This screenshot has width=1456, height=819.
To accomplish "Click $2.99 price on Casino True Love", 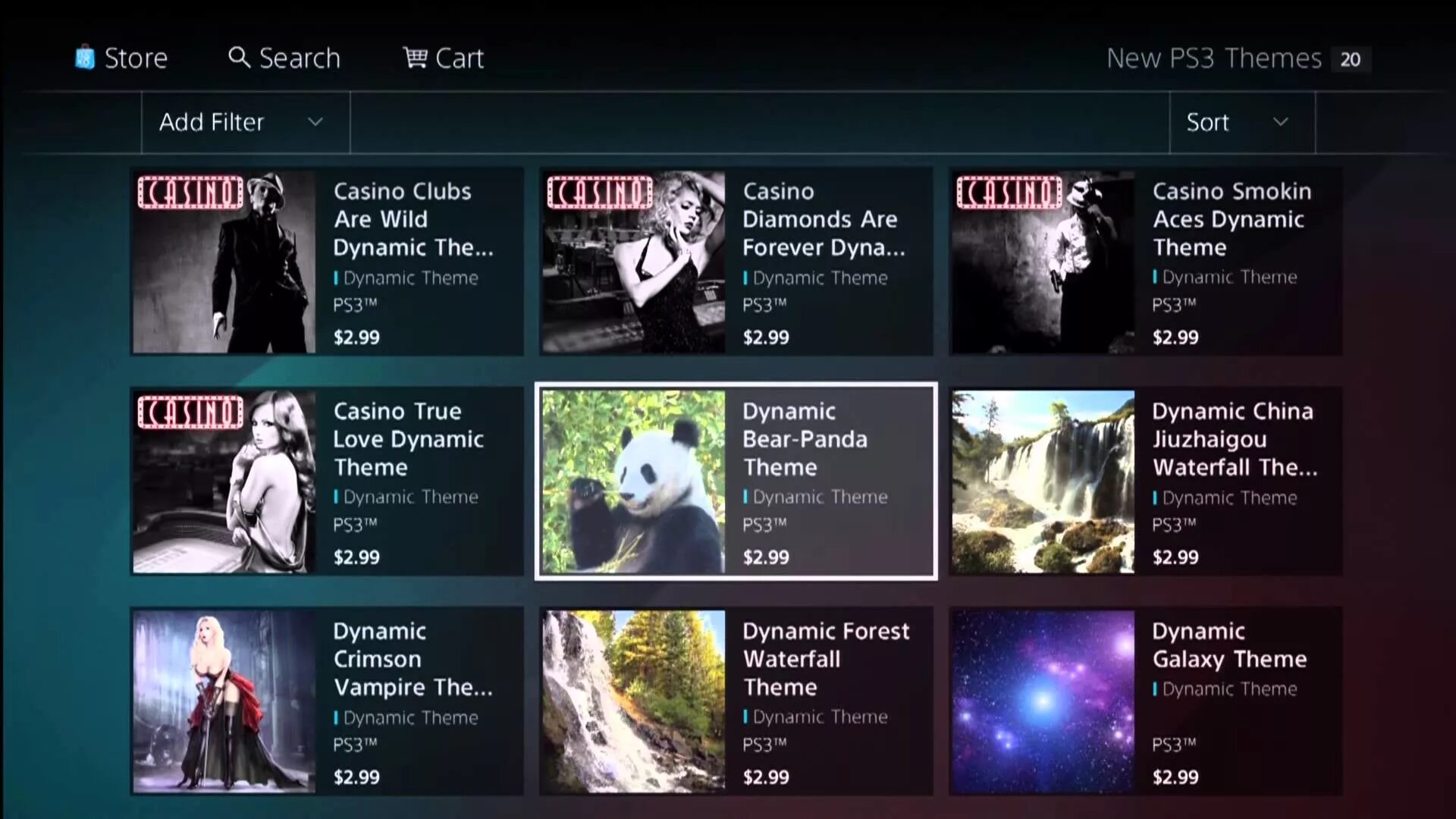I will pyautogui.click(x=356, y=557).
